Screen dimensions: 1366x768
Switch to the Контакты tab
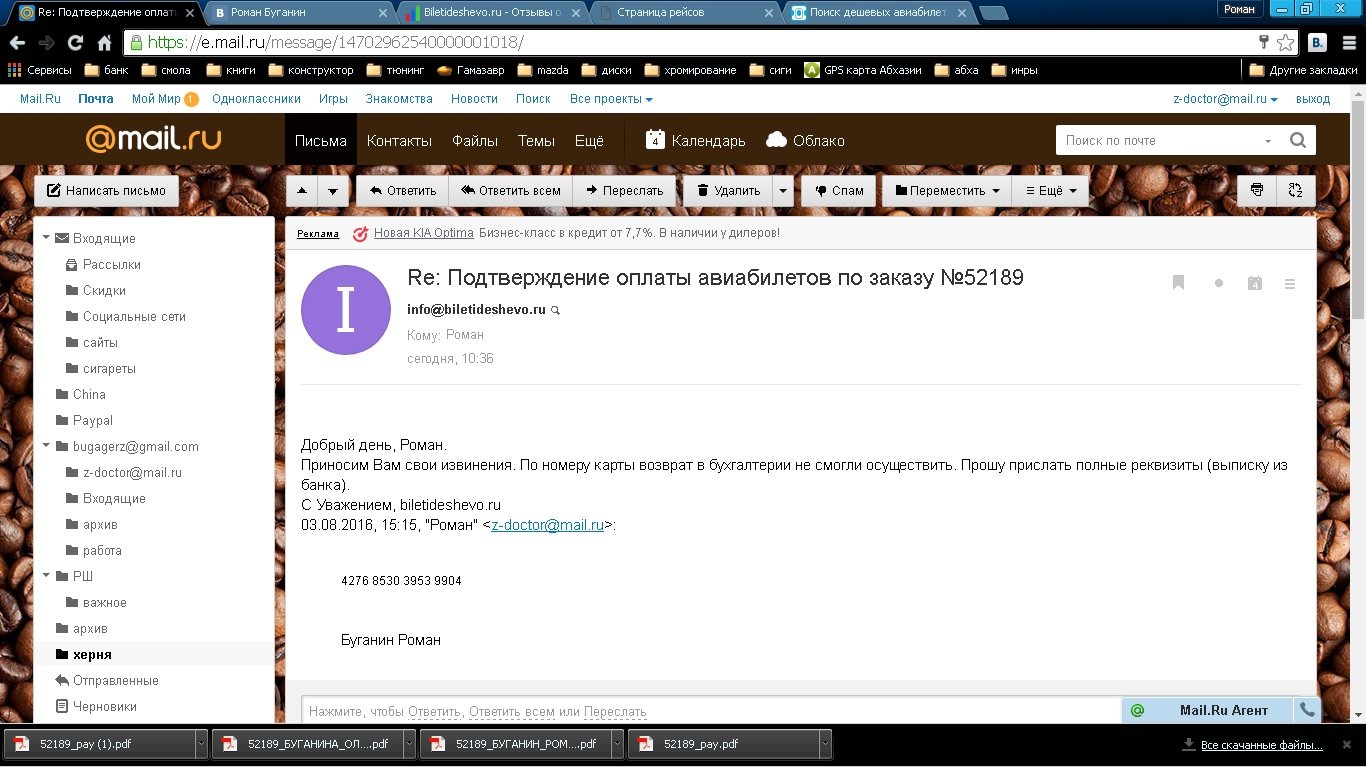[x=399, y=141]
